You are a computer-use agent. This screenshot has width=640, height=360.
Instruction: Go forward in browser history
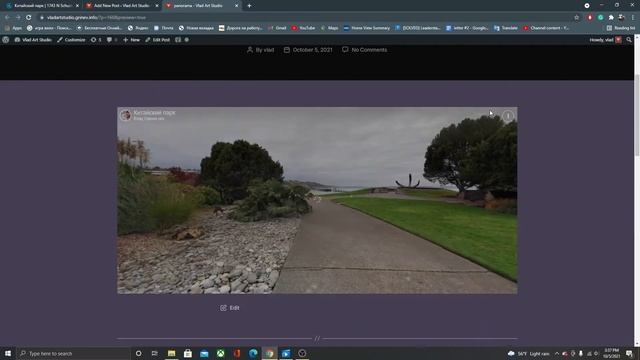click(18, 17)
